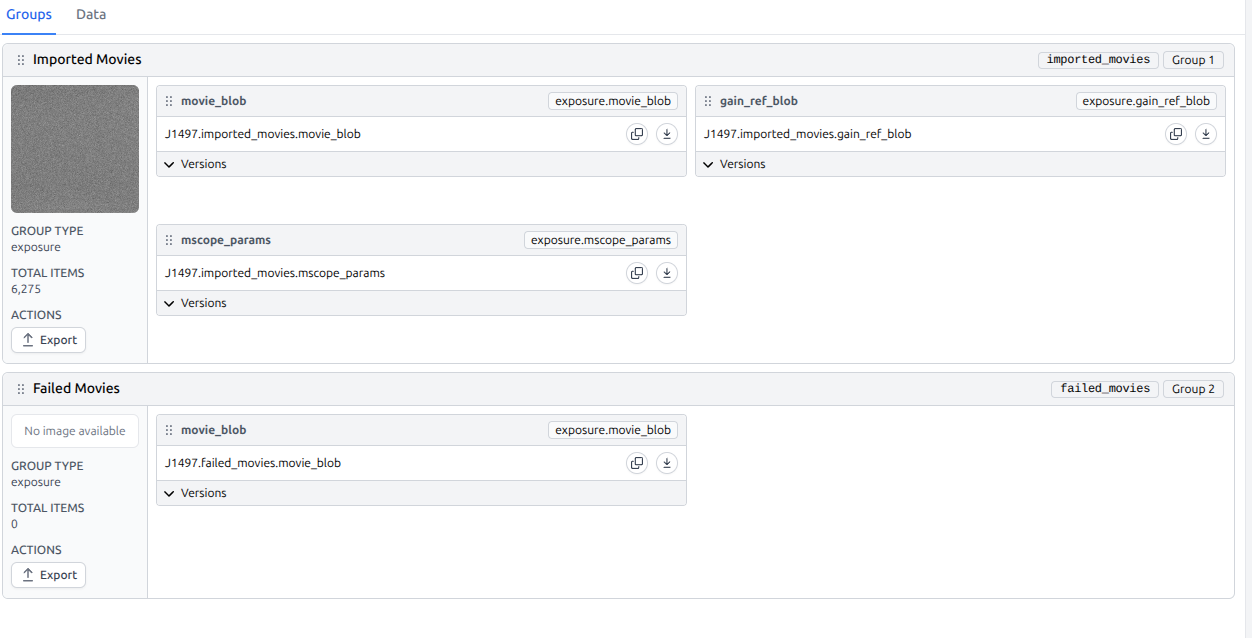The height and width of the screenshot is (638, 1252).
Task: Copy the imported_movies.gain_ref_blob path
Action: [x=1176, y=134]
